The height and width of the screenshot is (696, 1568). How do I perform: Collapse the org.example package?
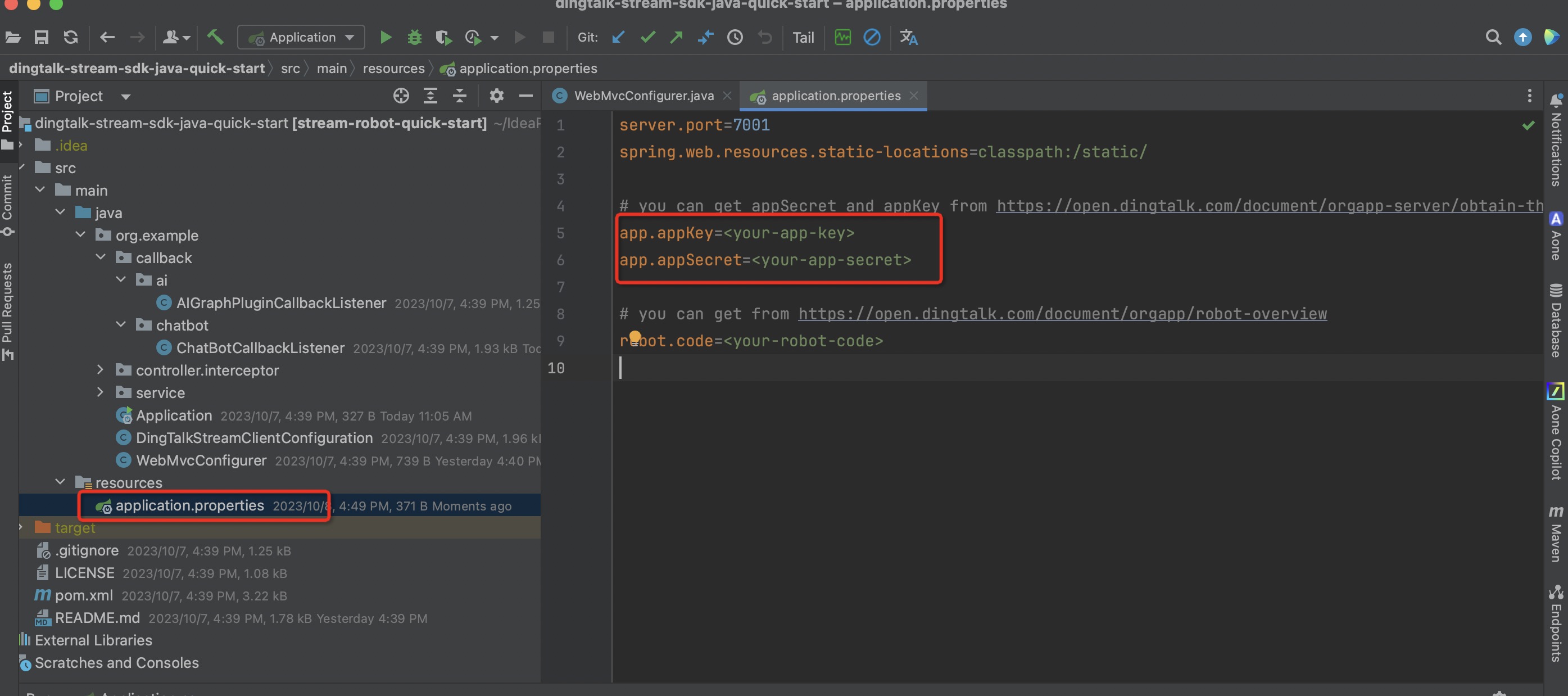80,235
